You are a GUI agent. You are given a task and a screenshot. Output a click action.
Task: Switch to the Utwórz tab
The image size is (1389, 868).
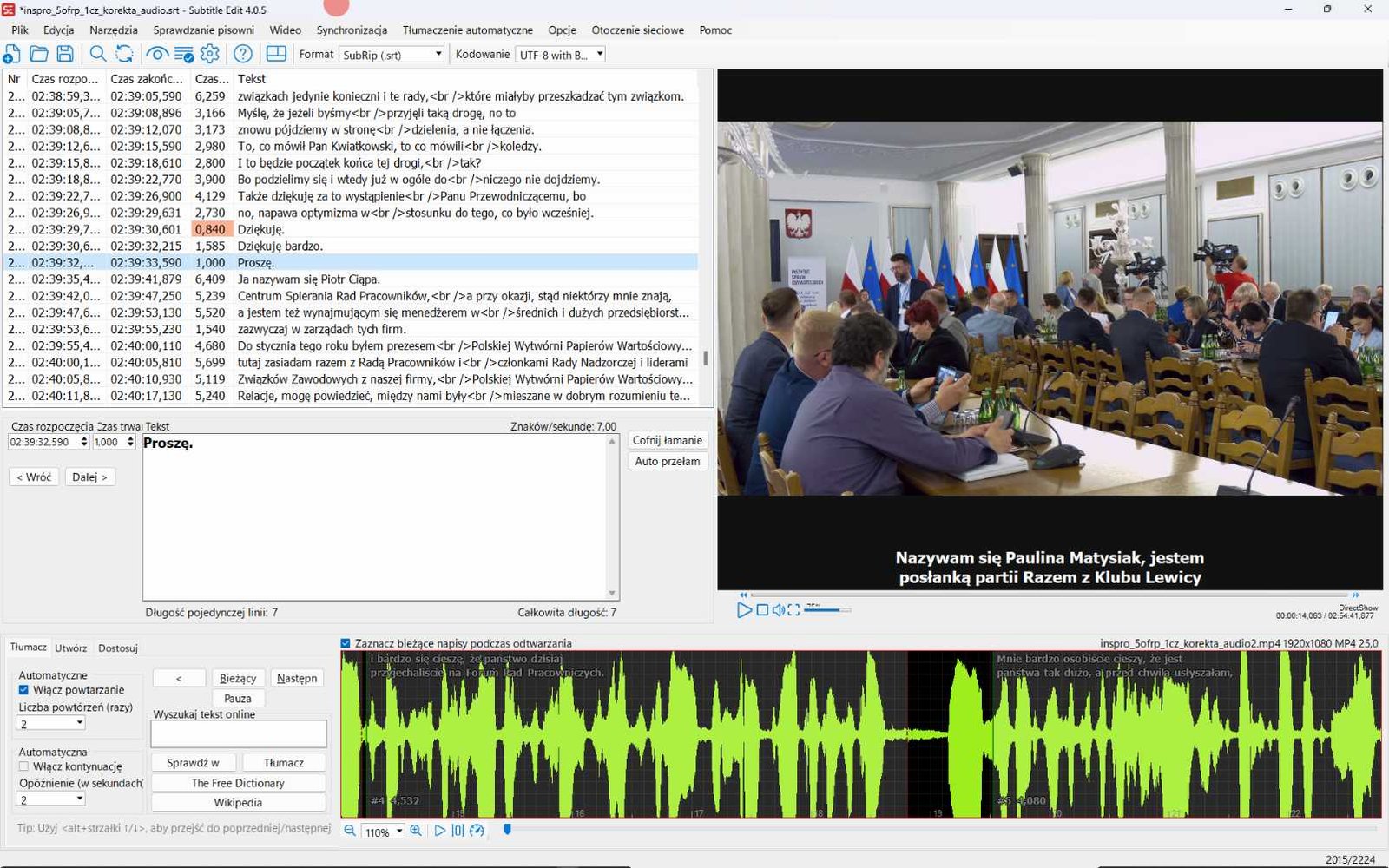70,648
